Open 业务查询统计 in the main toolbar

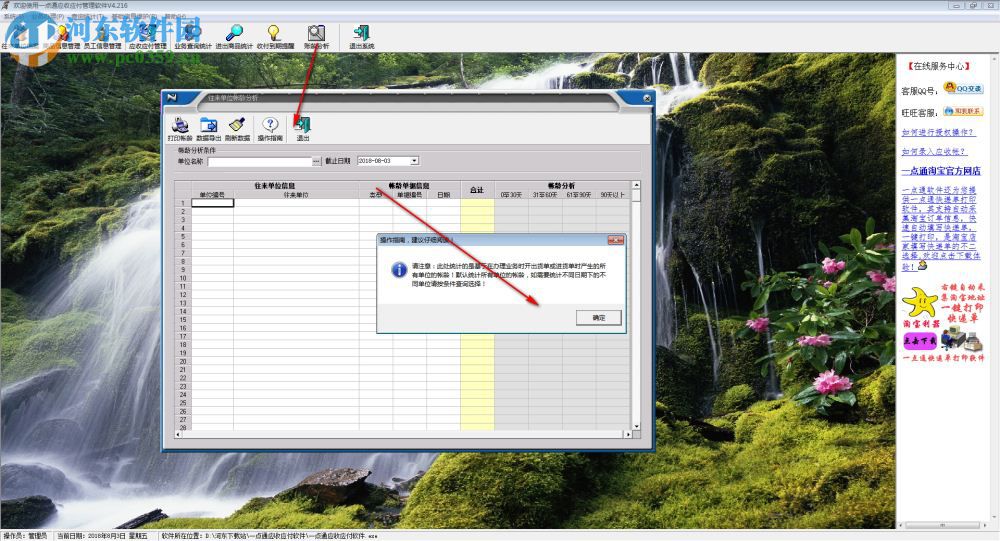tap(193, 38)
